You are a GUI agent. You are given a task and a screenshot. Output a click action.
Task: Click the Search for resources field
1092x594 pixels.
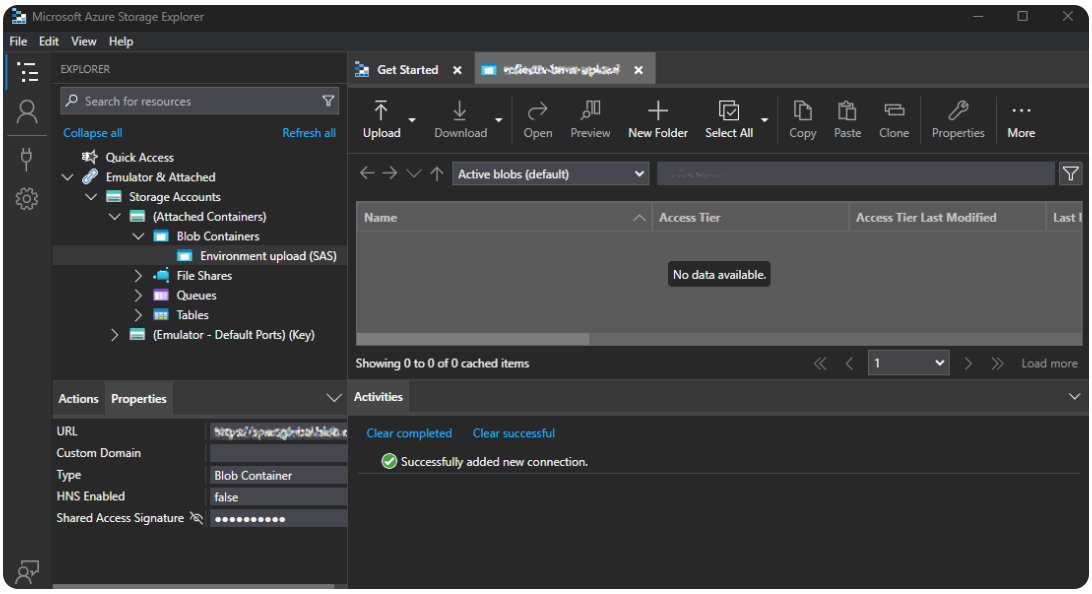(x=198, y=101)
